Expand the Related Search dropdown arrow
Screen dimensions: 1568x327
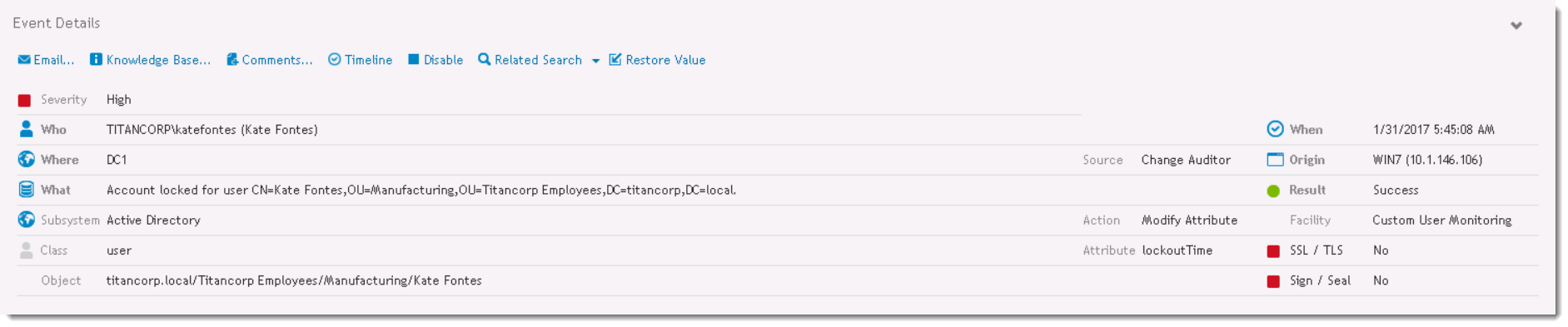point(595,61)
